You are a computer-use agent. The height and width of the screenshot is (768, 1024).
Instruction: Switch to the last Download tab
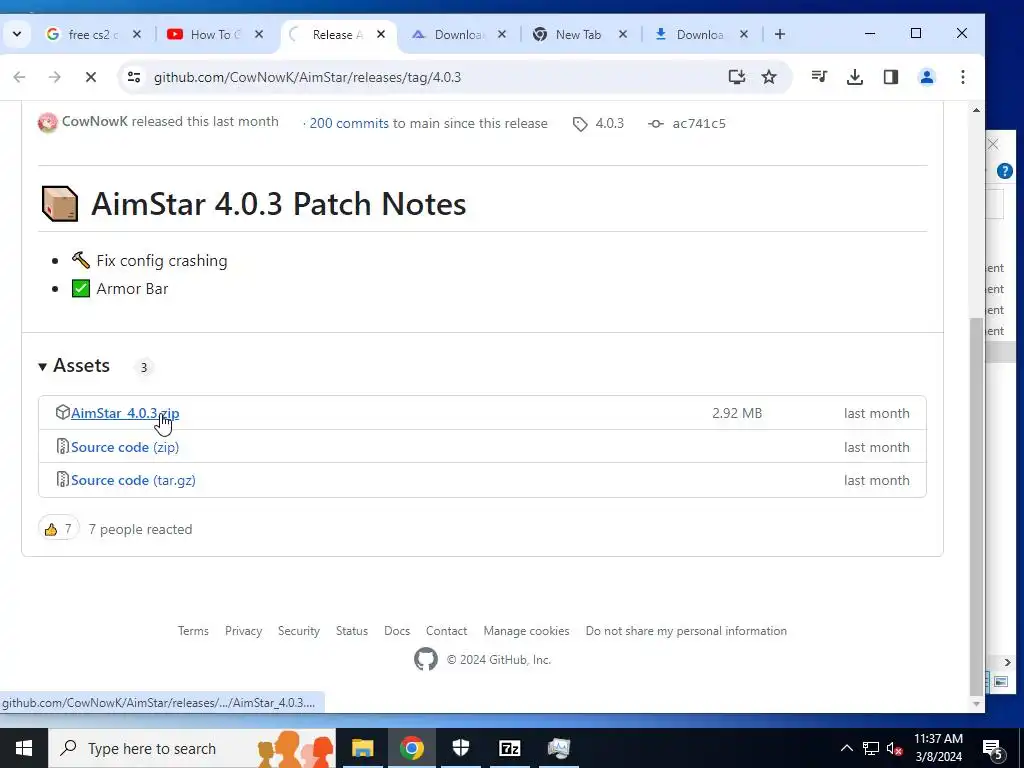coord(699,35)
